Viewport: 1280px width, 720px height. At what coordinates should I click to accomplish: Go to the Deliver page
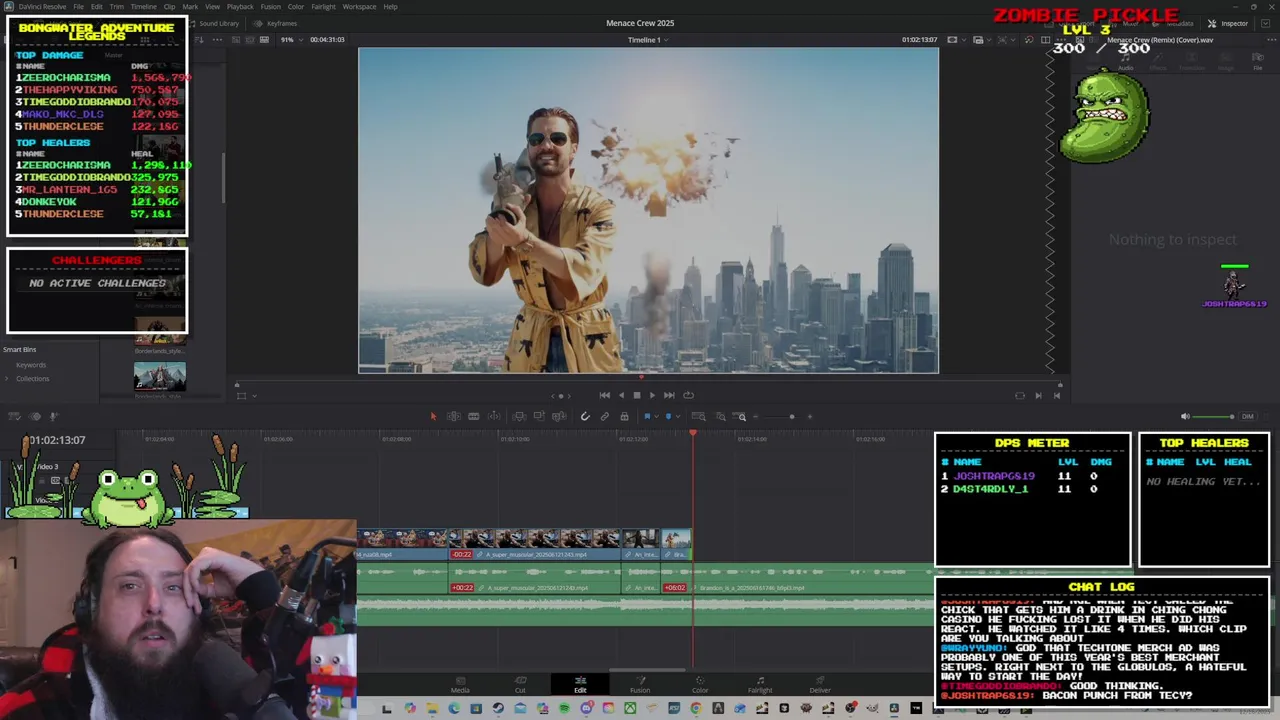click(x=820, y=684)
